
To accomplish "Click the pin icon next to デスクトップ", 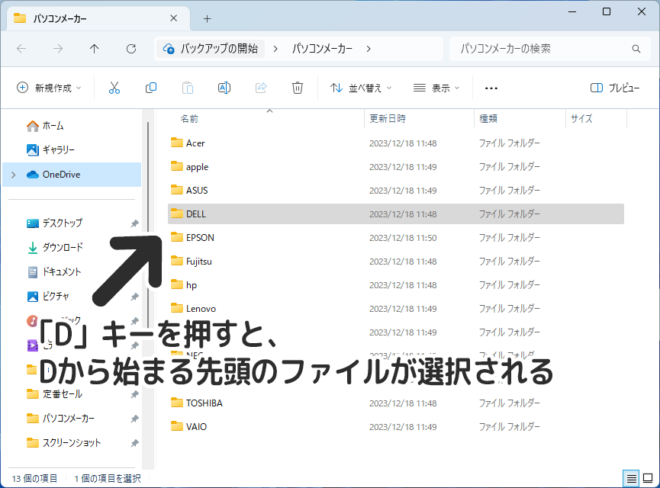I will pos(135,224).
